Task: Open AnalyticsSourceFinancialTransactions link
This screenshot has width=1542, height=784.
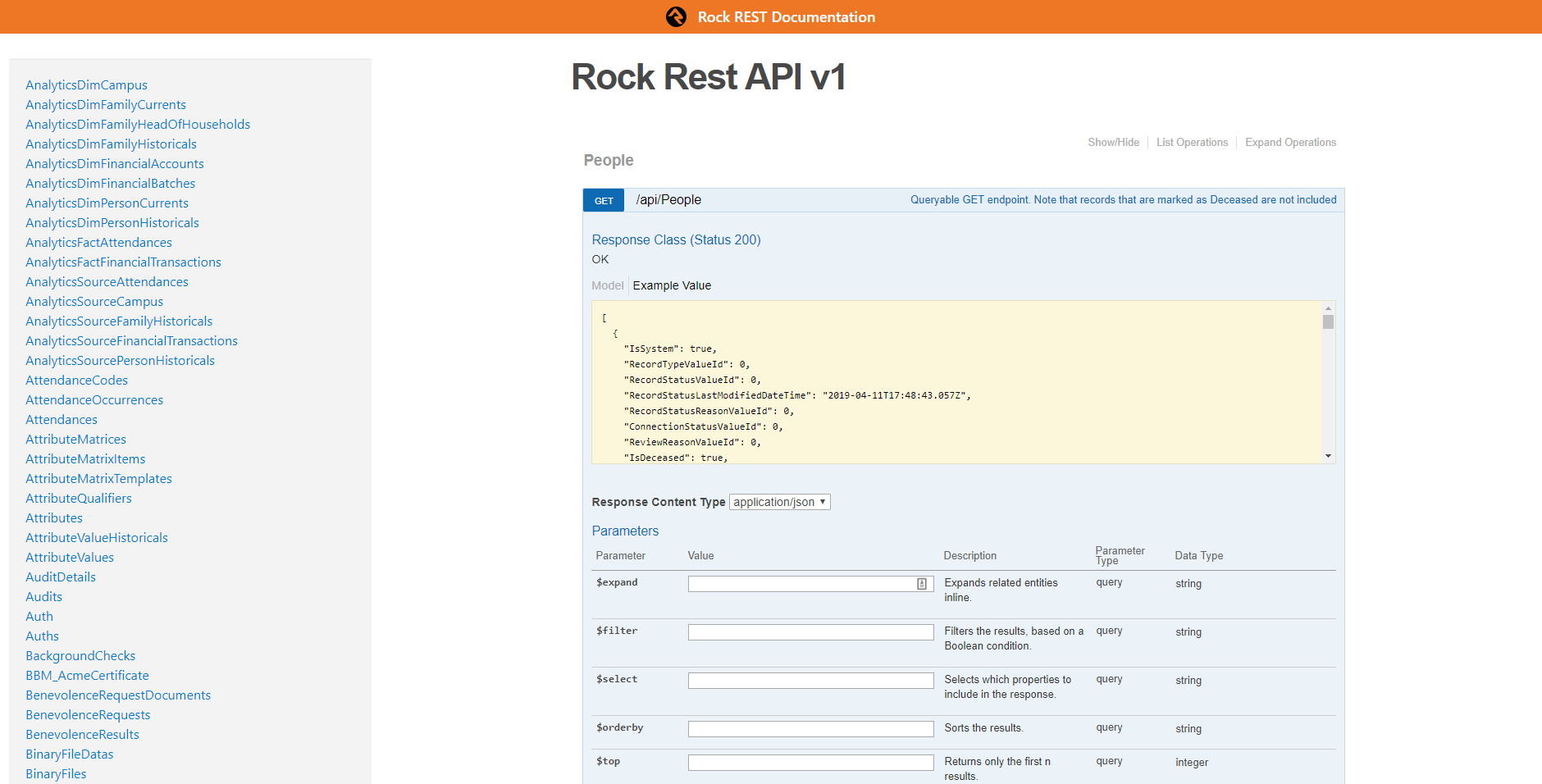Action: [131, 340]
